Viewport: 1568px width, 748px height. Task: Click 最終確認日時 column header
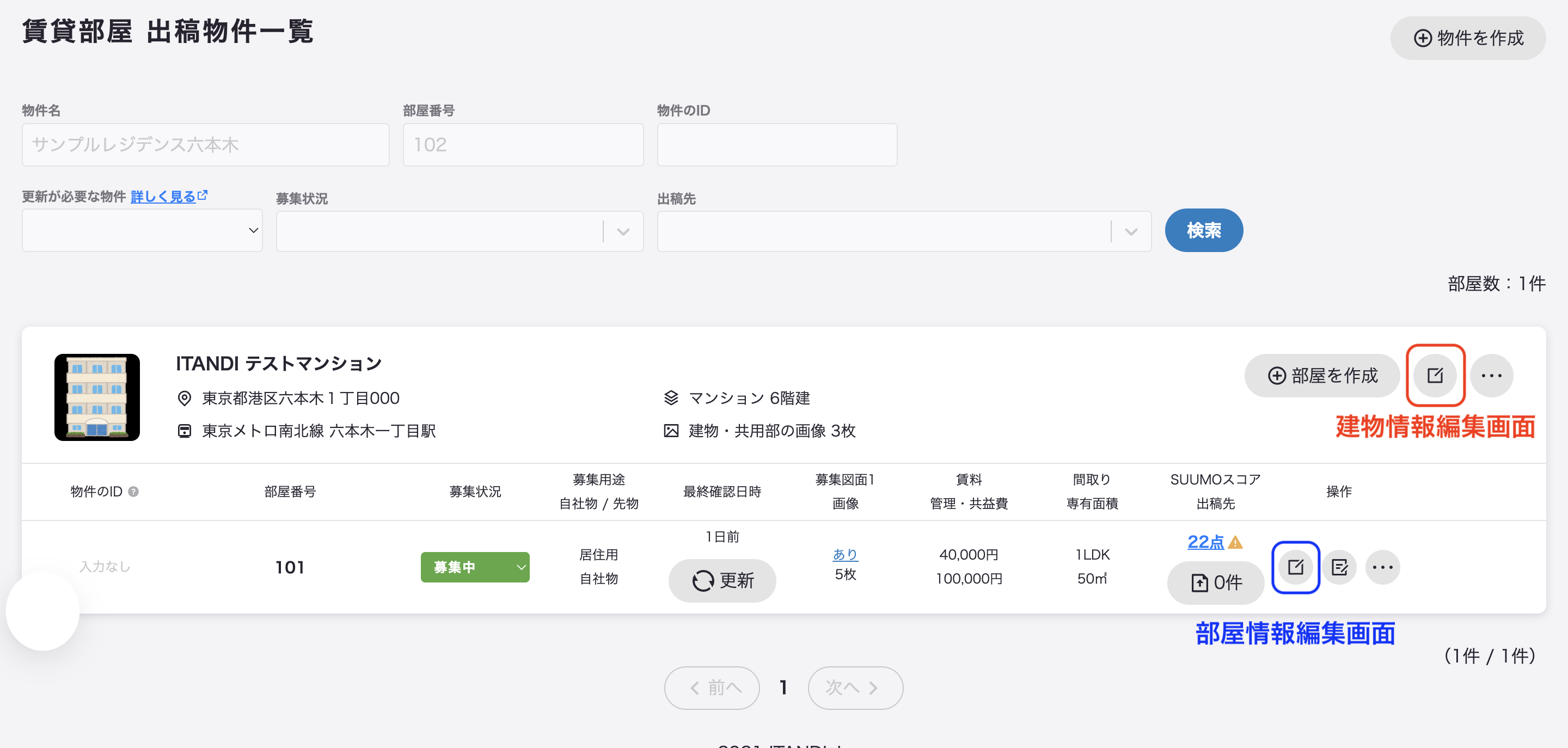pos(722,492)
